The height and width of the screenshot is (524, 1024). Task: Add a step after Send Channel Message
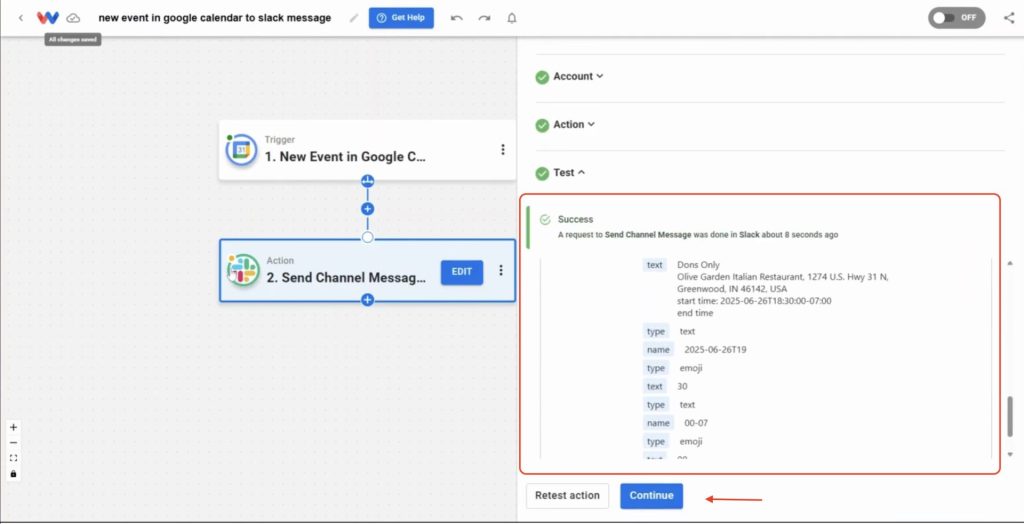point(368,300)
